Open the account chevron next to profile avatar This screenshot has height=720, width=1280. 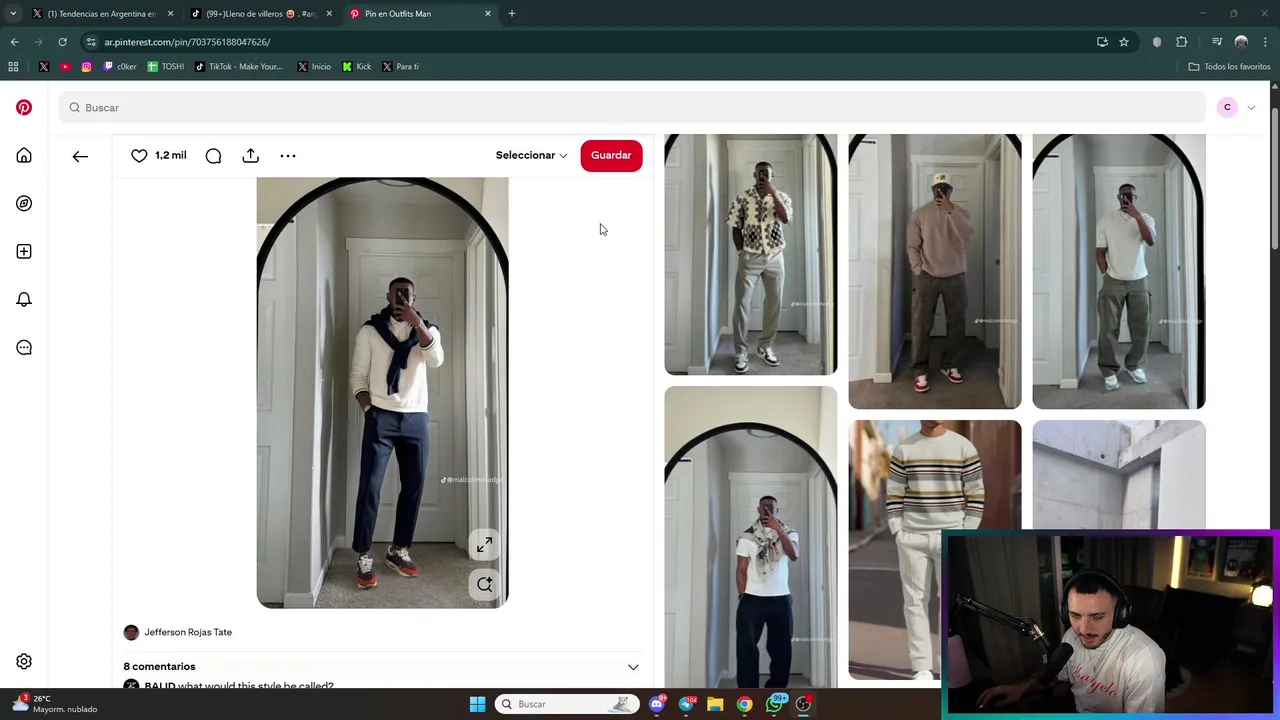tap(1251, 107)
